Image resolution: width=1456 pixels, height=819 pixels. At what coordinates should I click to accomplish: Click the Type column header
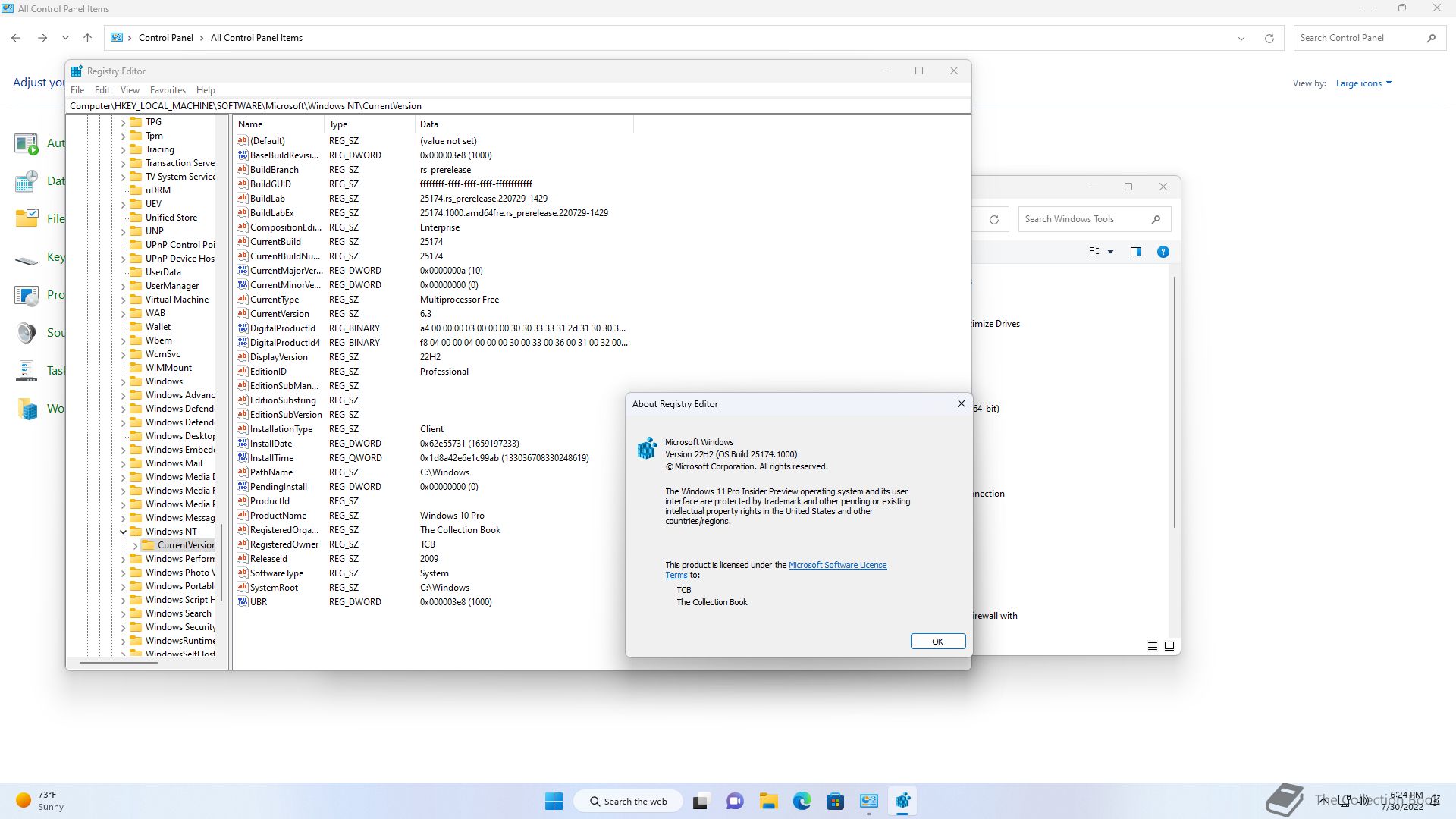(x=370, y=124)
